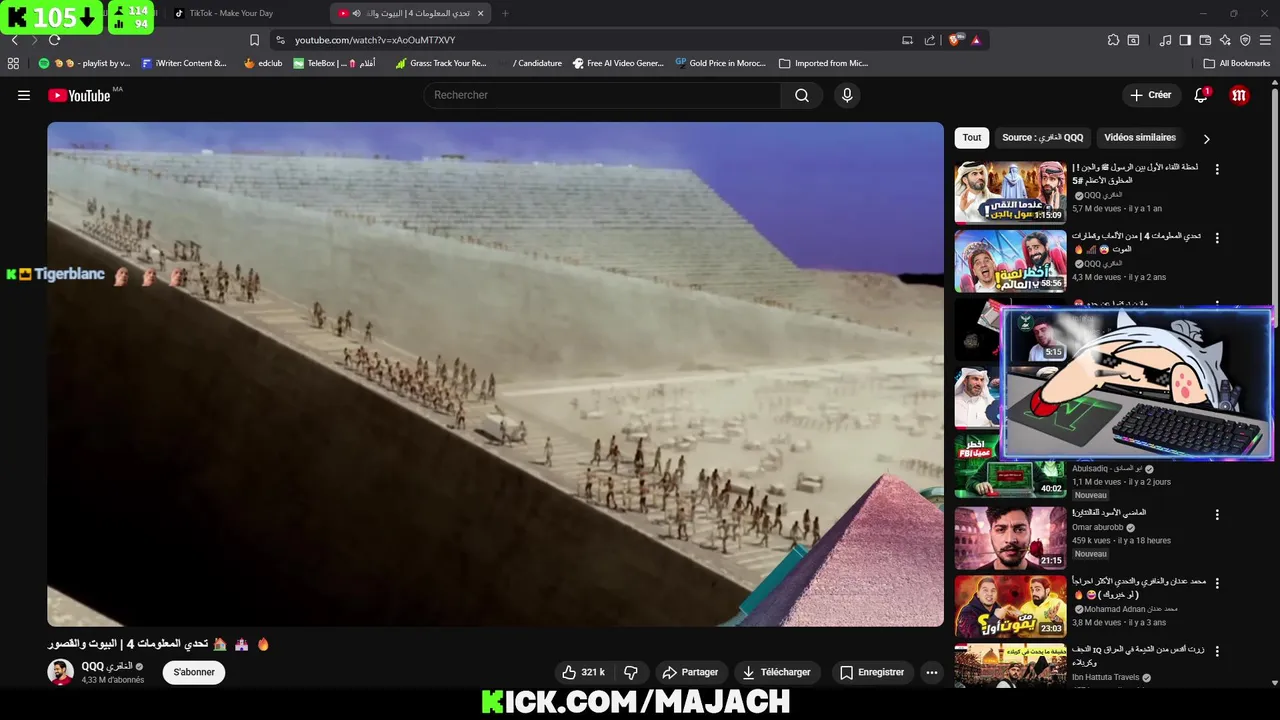Click the S'abonner button

tap(194, 672)
